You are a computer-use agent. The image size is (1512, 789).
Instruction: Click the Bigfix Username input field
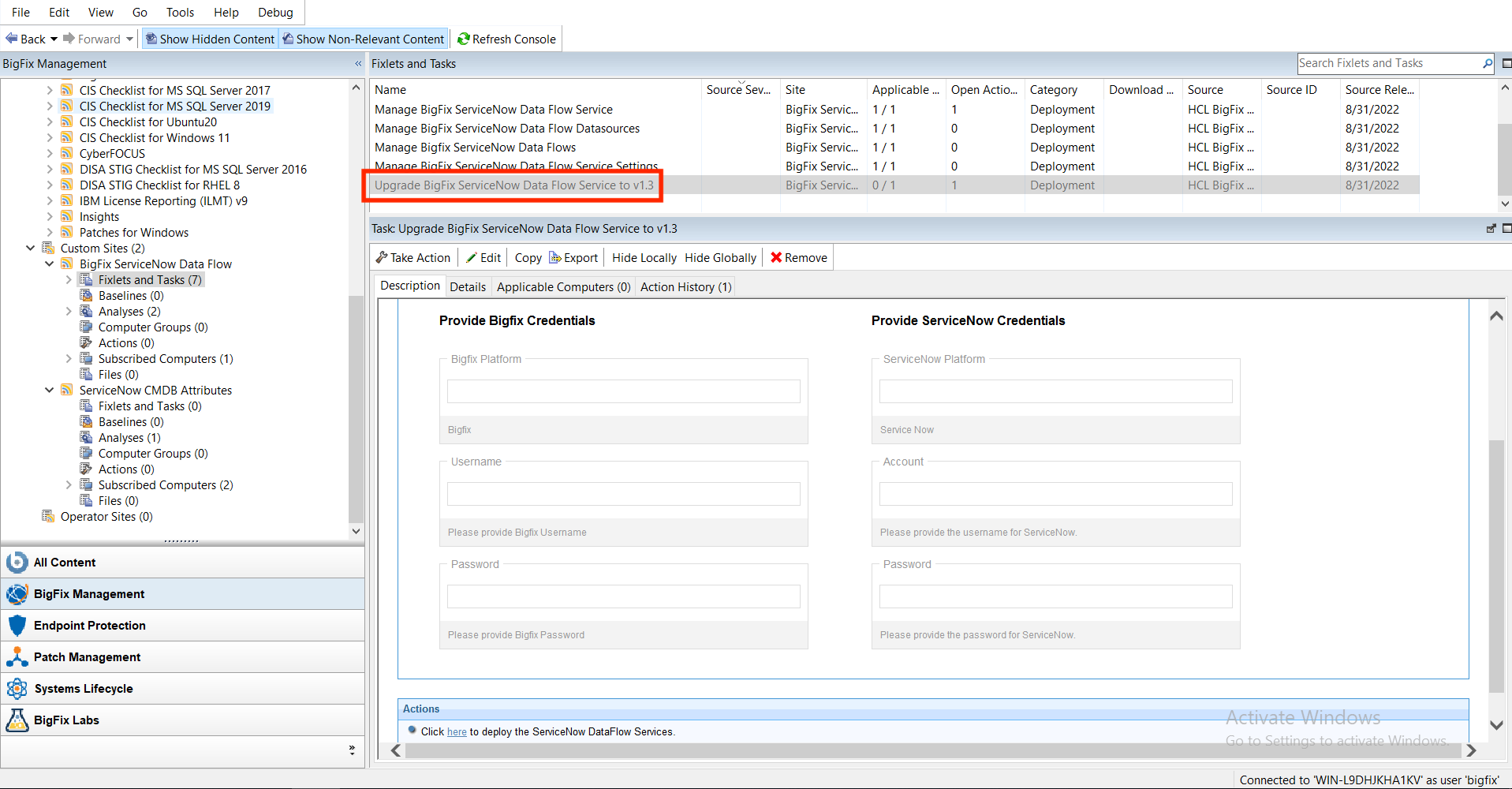623,494
